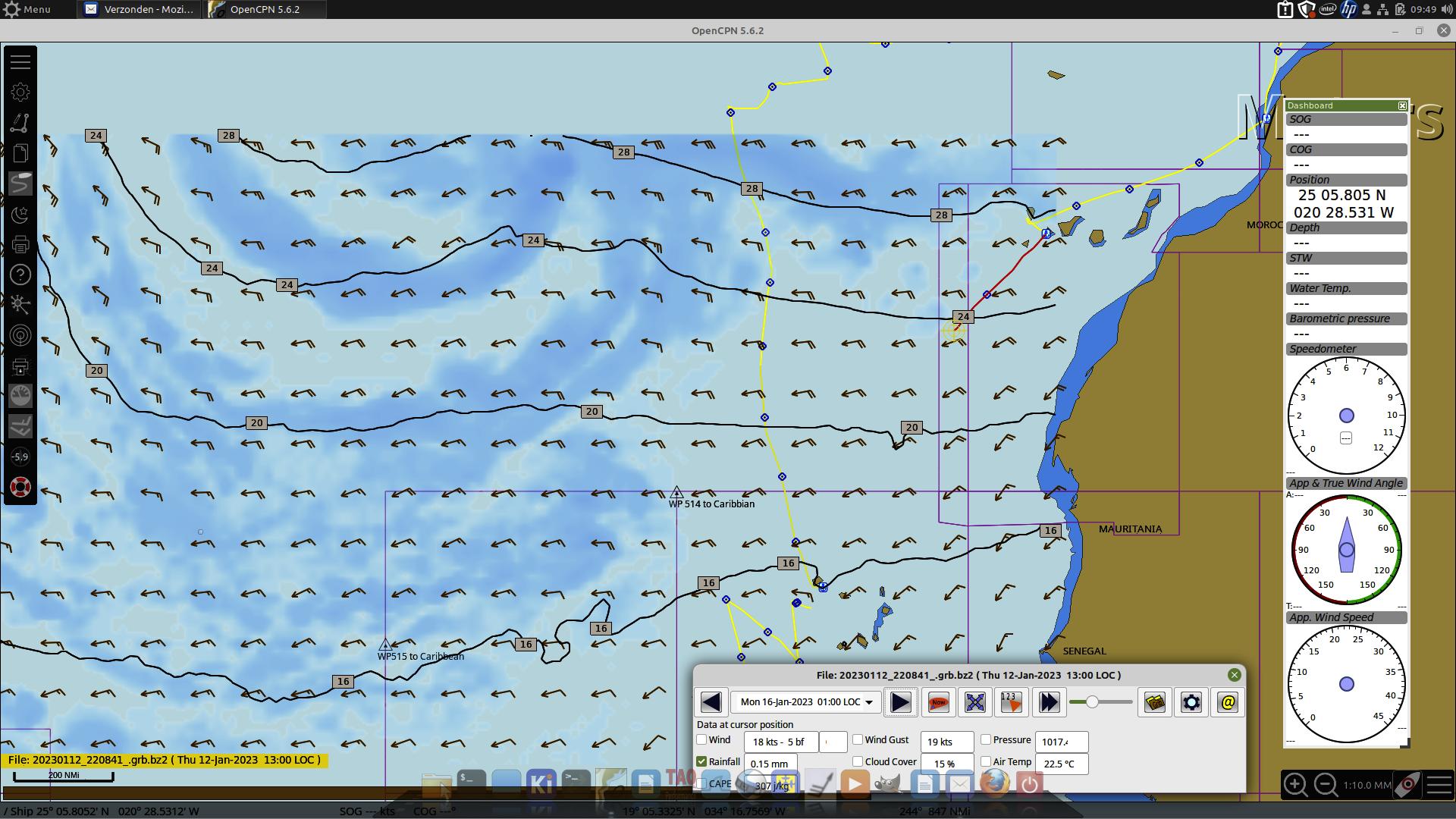Click the 1:10.0 MM scale indicator

1367,785
